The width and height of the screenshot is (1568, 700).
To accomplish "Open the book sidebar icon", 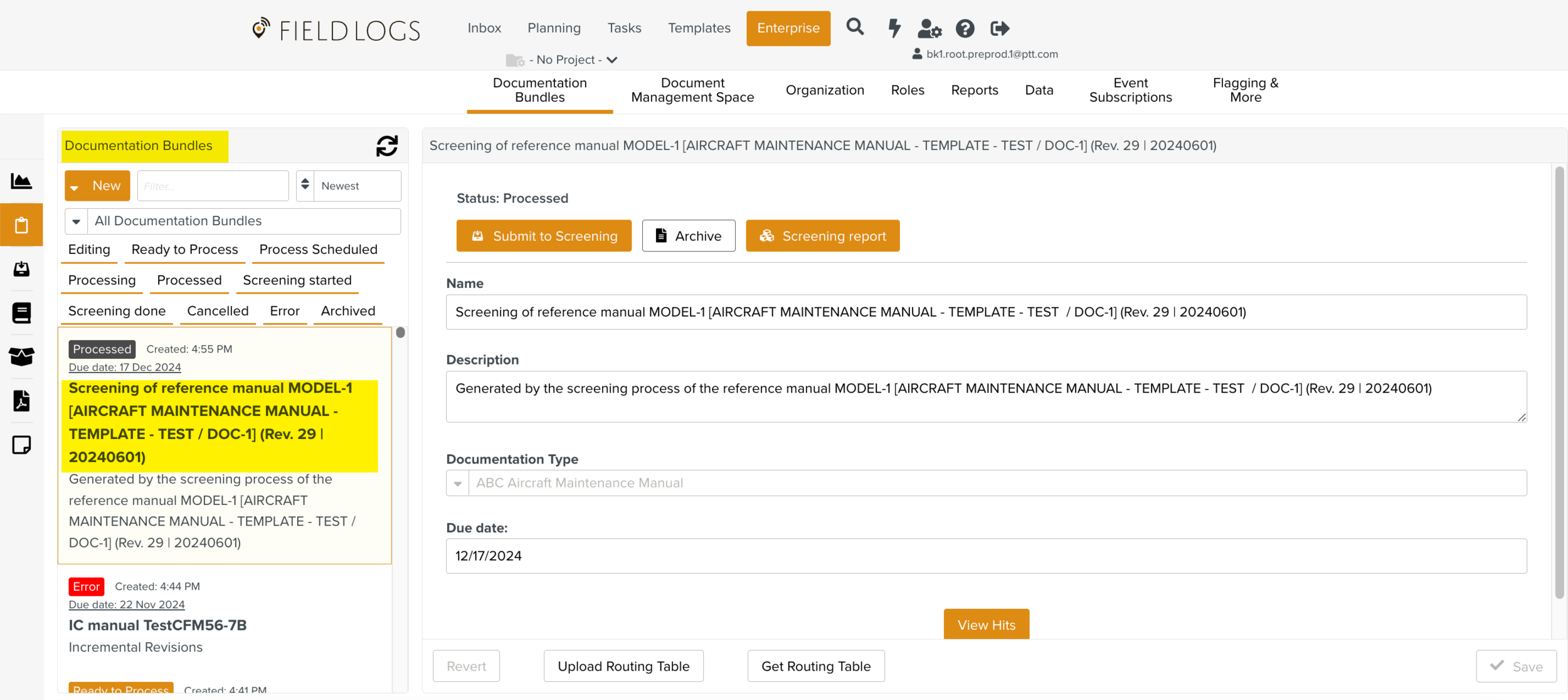I will click(x=21, y=312).
